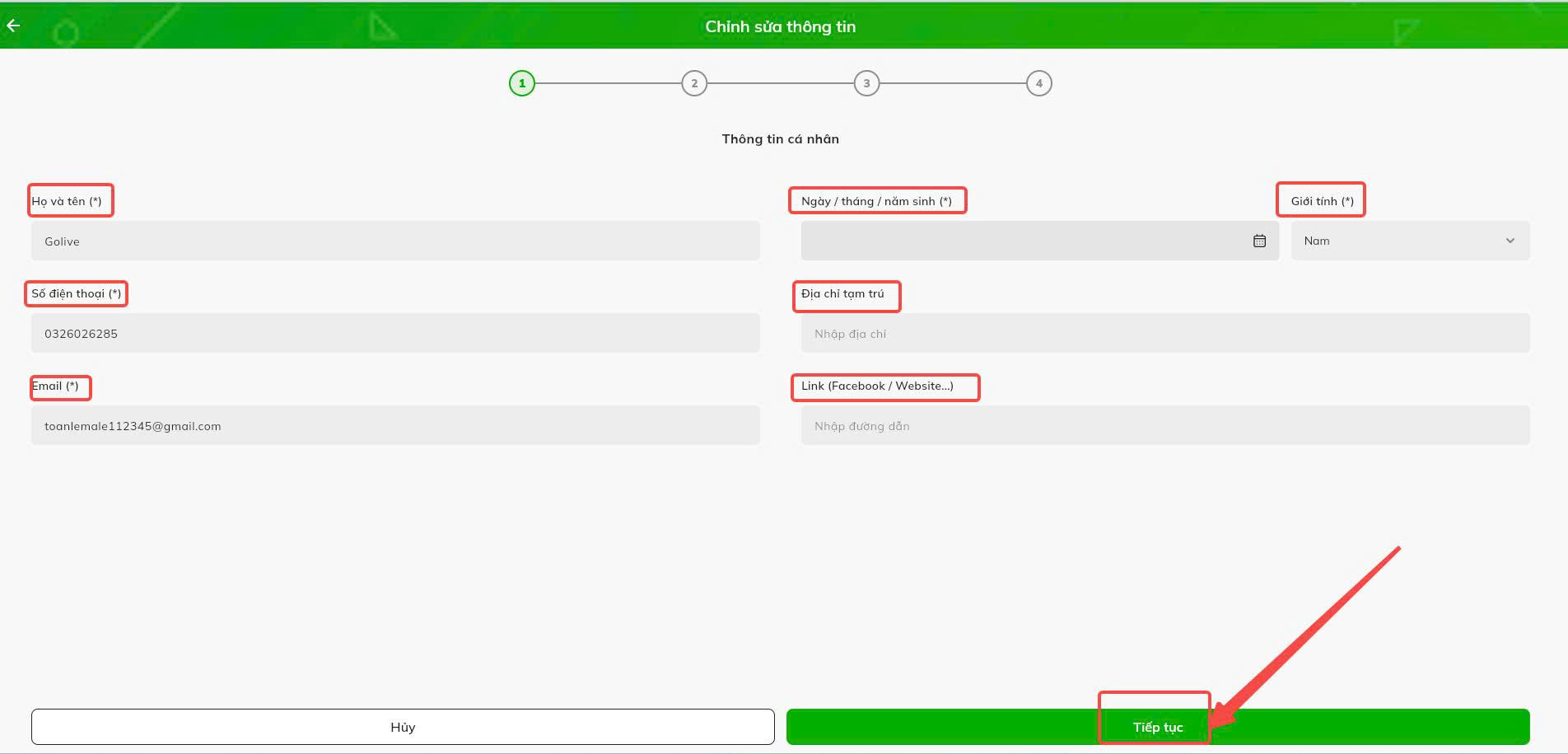Click the Địa chỉ tạm trú label
The width and height of the screenshot is (1568, 754).
tap(842, 293)
